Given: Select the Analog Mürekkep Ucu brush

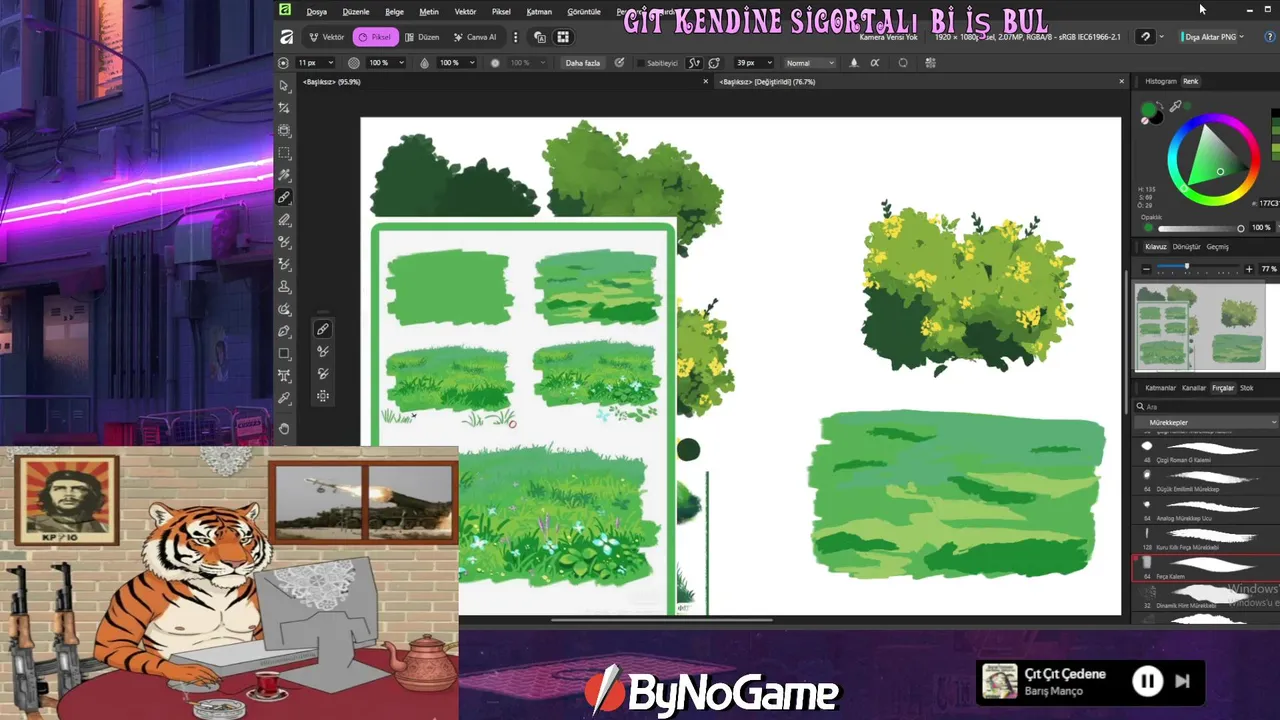Looking at the screenshot, I should click(x=1206, y=510).
